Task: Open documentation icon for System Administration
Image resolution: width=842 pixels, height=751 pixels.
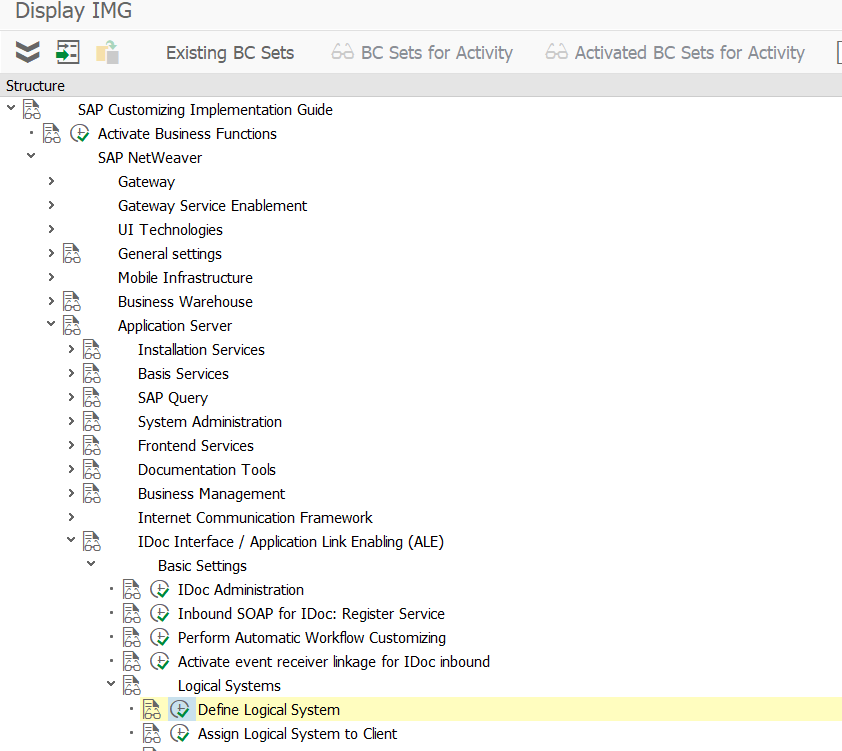Action: pyautogui.click(x=91, y=421)
